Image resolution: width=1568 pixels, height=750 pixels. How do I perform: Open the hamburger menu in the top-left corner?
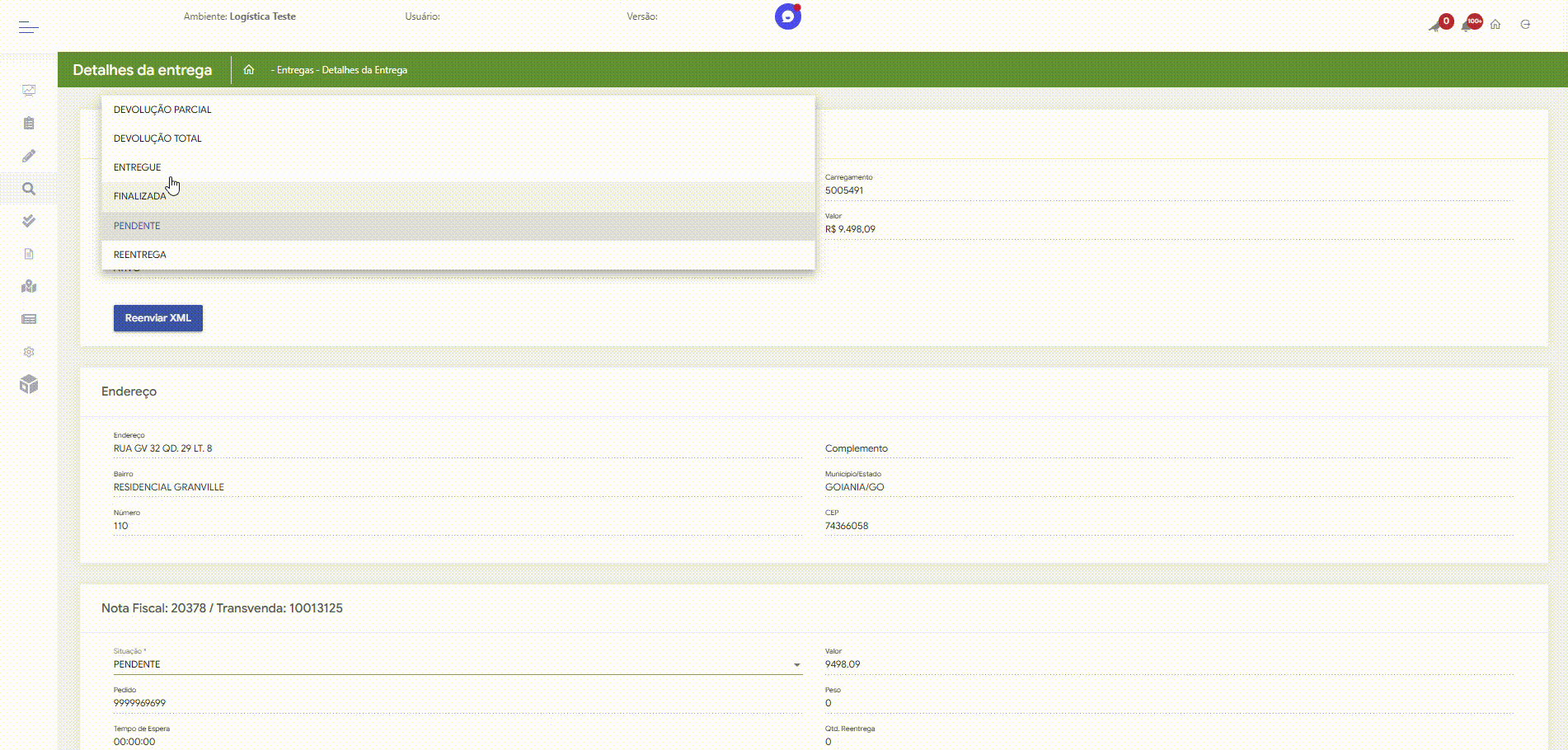(29, 27)
